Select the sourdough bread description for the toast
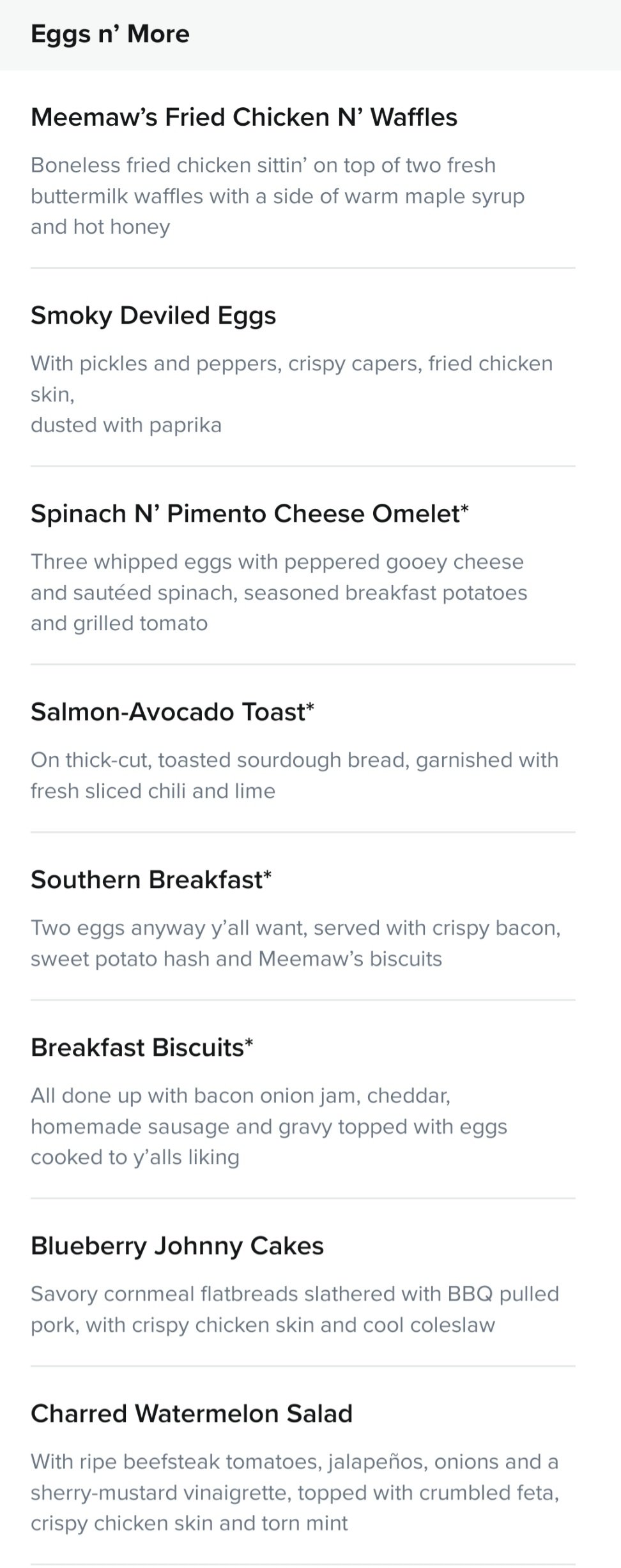621x1568 pixels. point(295,775)
